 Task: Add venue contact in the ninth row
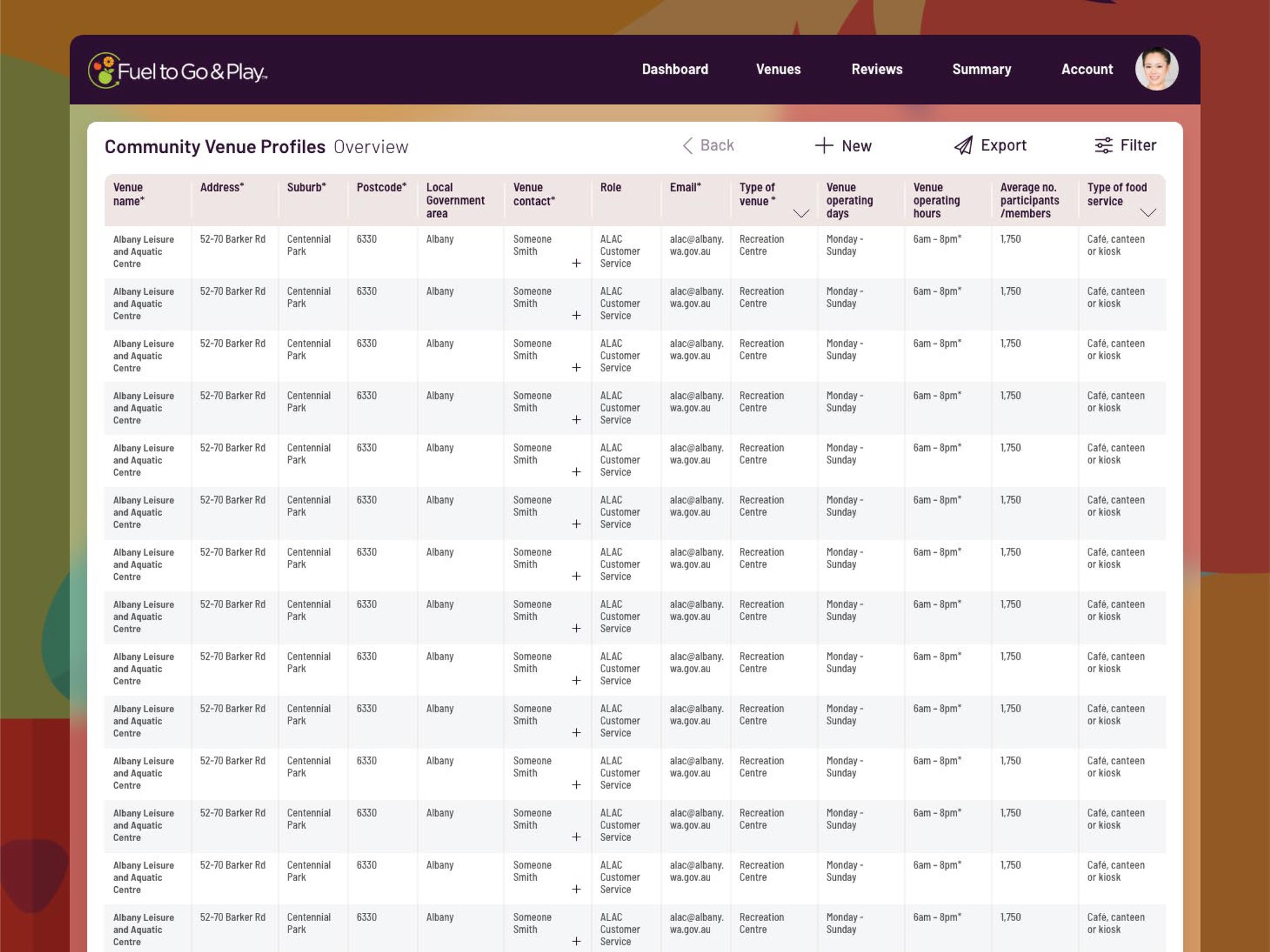click(x=576, y=681)
